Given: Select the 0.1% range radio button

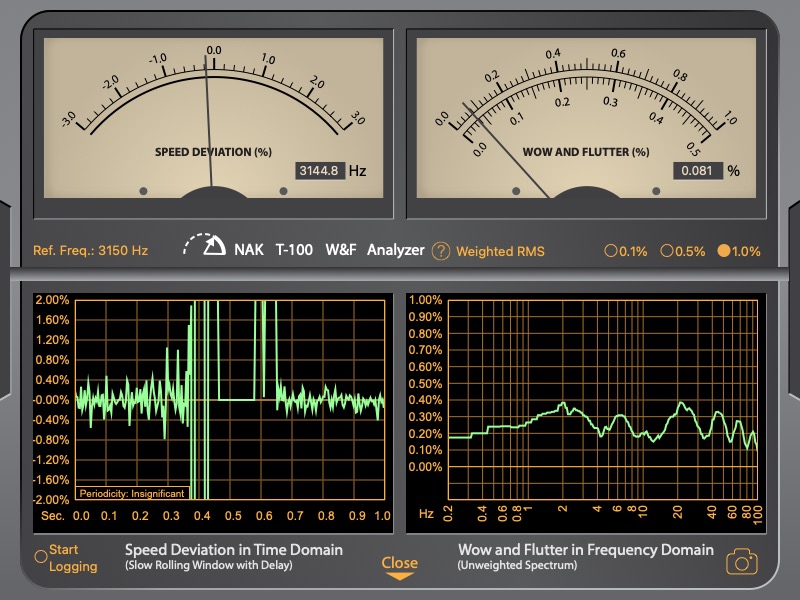Looking at the screenshot, I should (610, 251).
